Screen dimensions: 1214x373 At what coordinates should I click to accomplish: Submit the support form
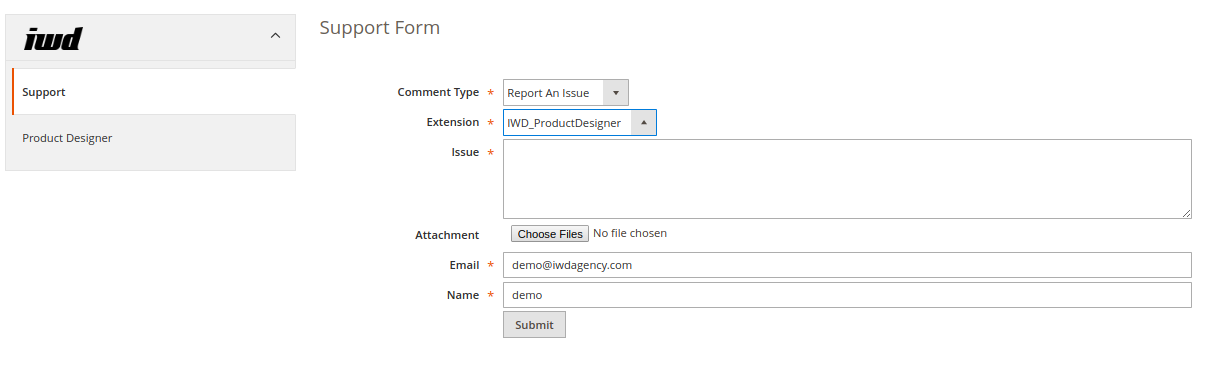[534, 325]
